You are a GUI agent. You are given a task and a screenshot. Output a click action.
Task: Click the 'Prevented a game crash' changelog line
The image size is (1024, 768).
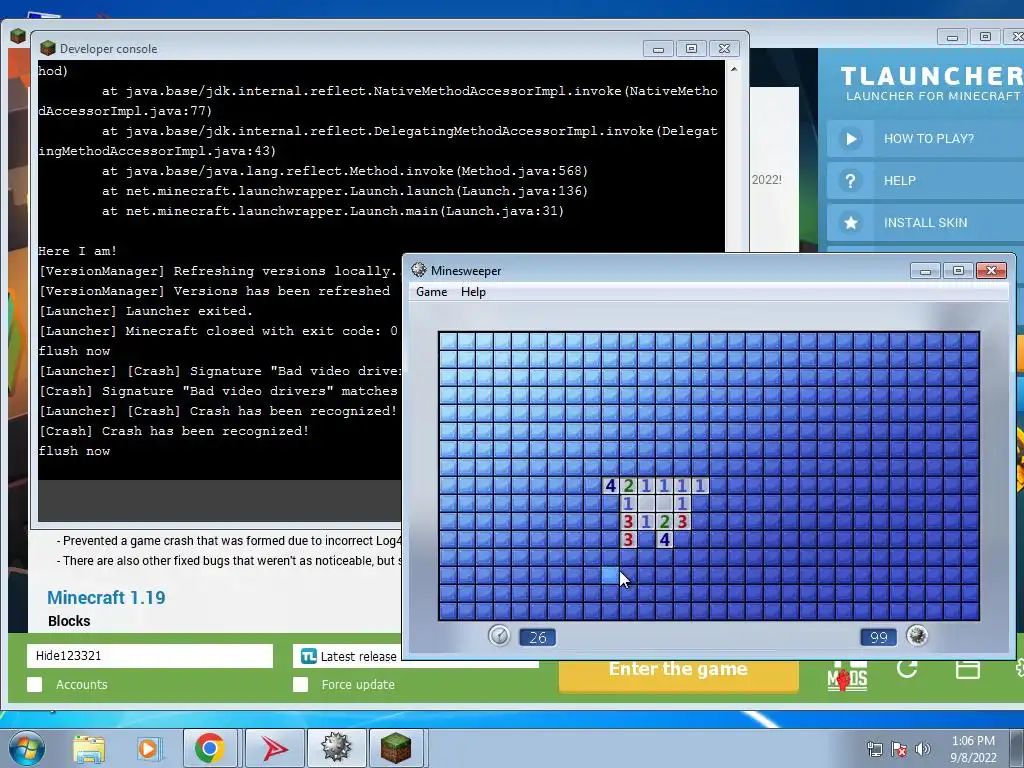click(x=229, y=541)
